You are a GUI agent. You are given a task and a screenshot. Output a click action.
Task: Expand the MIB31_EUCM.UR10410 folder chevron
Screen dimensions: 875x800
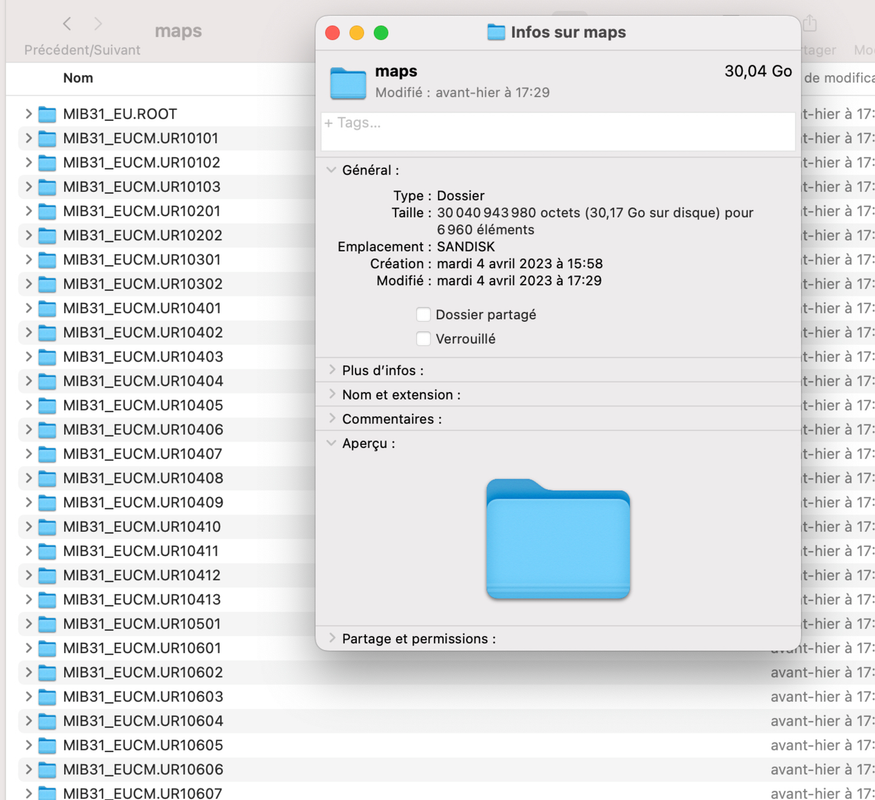tap(28, 527)
